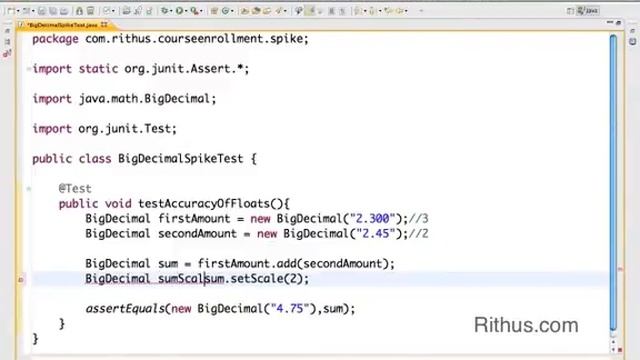Close the BigDecimalSpikeTest.java tab

pos(104,25)
